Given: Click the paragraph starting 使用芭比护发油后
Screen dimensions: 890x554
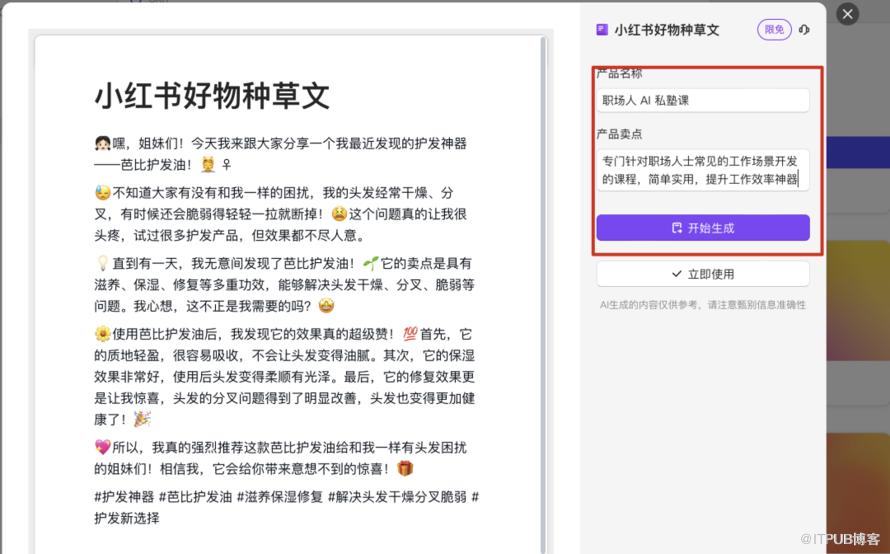Looking at the screenshot, I should point(284,376).
